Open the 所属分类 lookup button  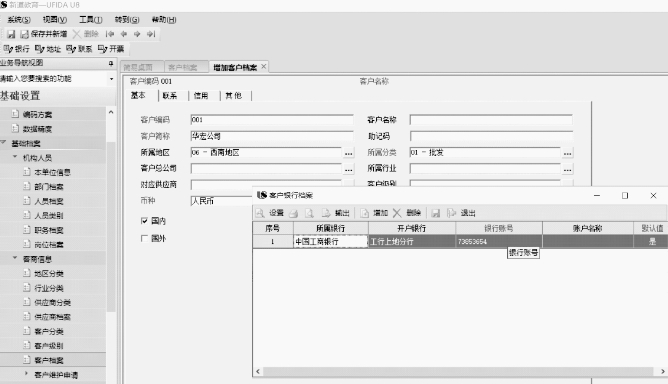[567, 153]
